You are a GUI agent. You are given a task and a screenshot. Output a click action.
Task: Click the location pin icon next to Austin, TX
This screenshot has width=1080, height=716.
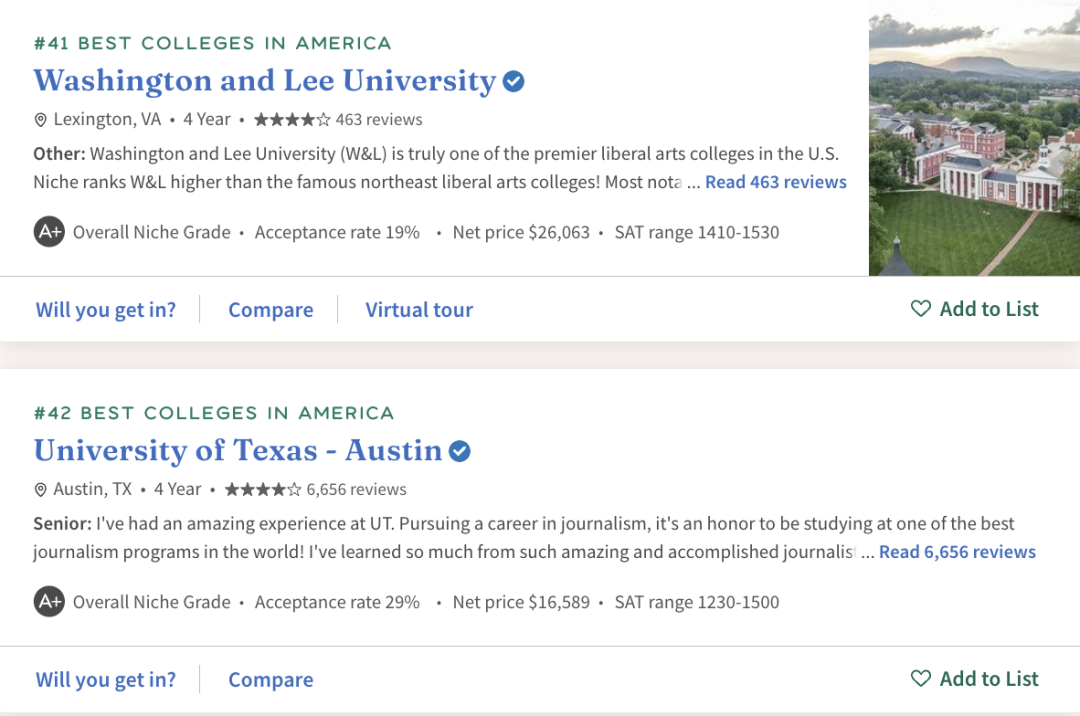[41, 490]
